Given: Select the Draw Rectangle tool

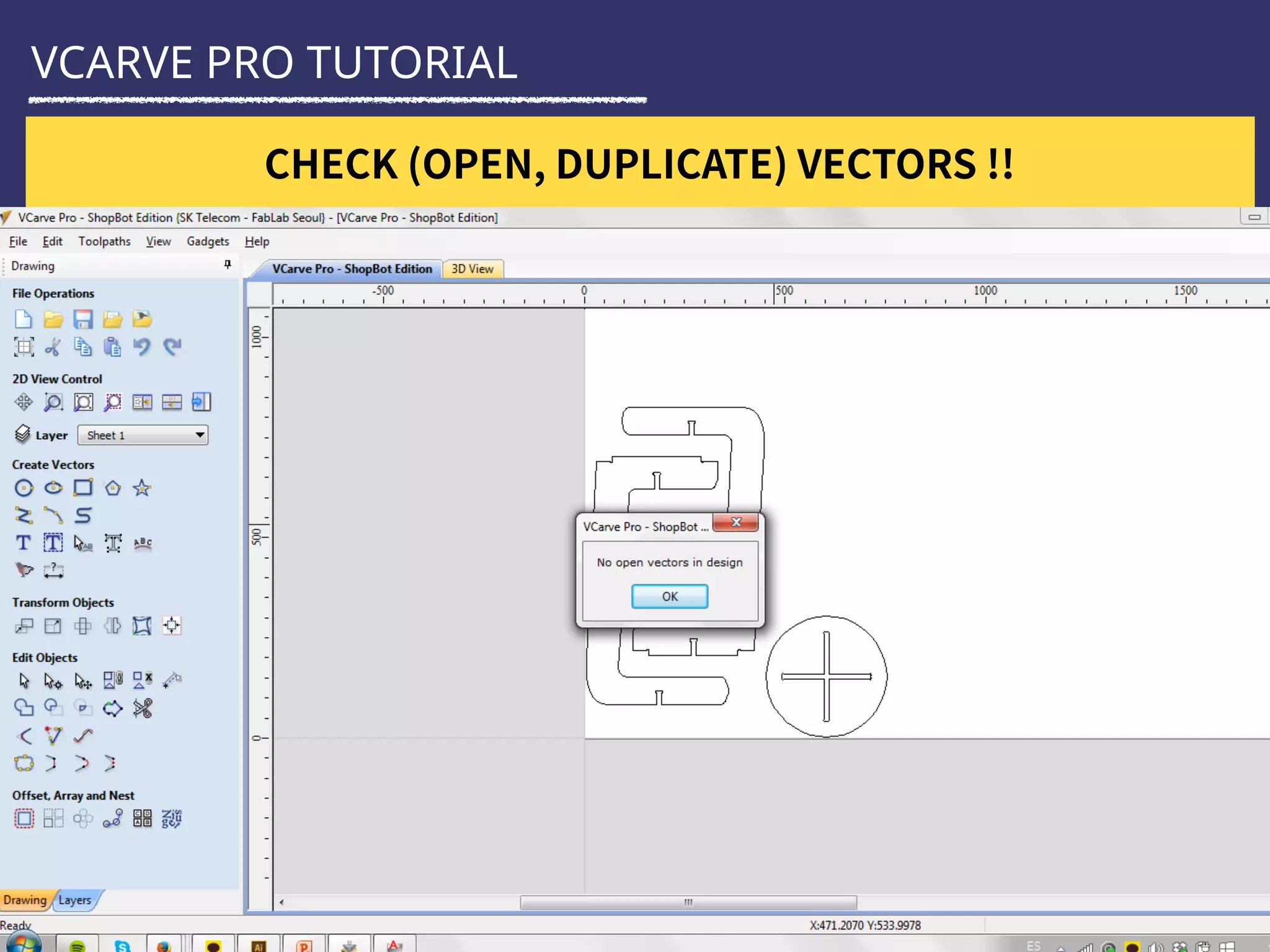Looking at the screenshot, I should (x=83, y=488).
